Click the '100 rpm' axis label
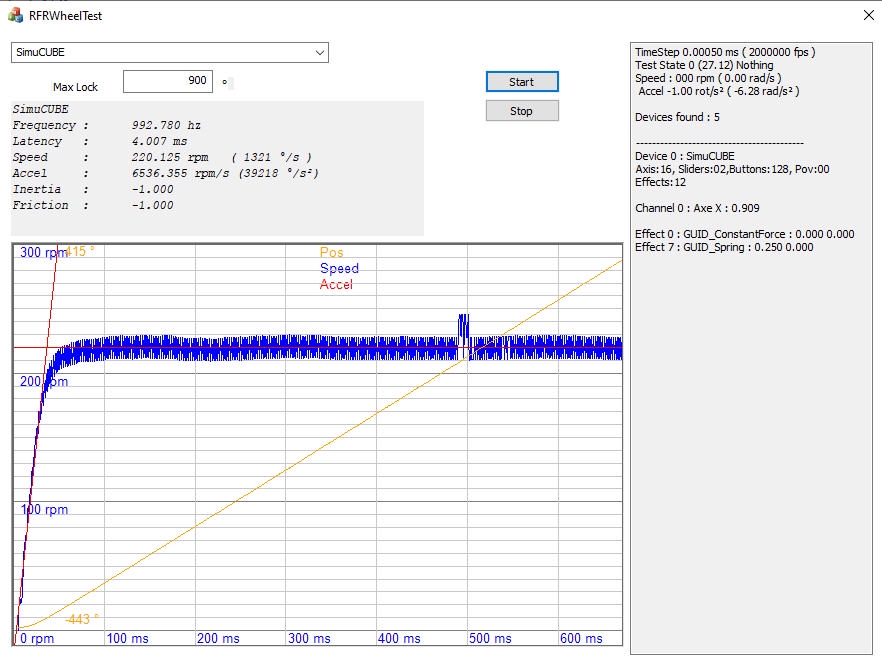The width and height of the screenshot is (882, 664). (44, 510)
